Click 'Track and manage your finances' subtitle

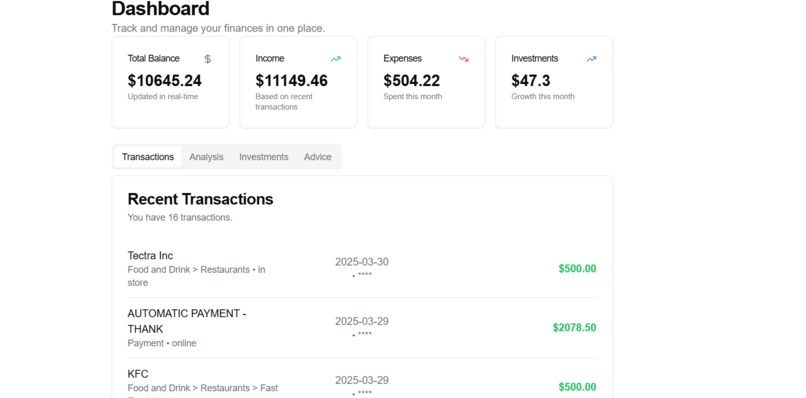point(218,28)
